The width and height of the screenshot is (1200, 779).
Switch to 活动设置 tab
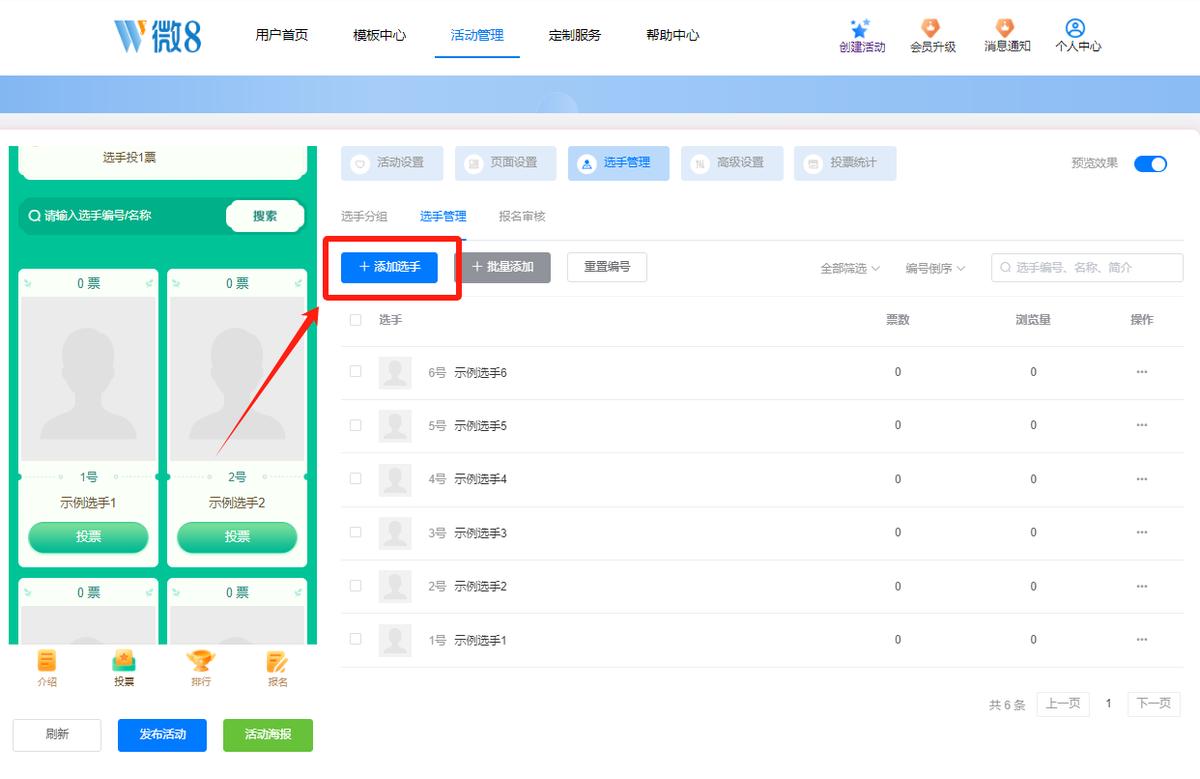tap(391, 163)
